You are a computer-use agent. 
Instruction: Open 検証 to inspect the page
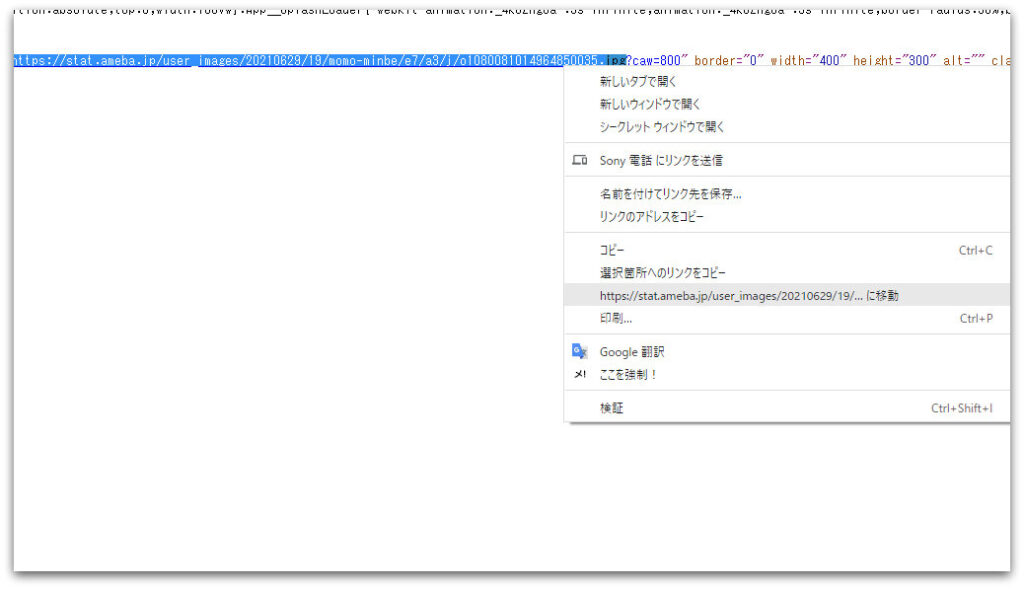click(612, 408)
